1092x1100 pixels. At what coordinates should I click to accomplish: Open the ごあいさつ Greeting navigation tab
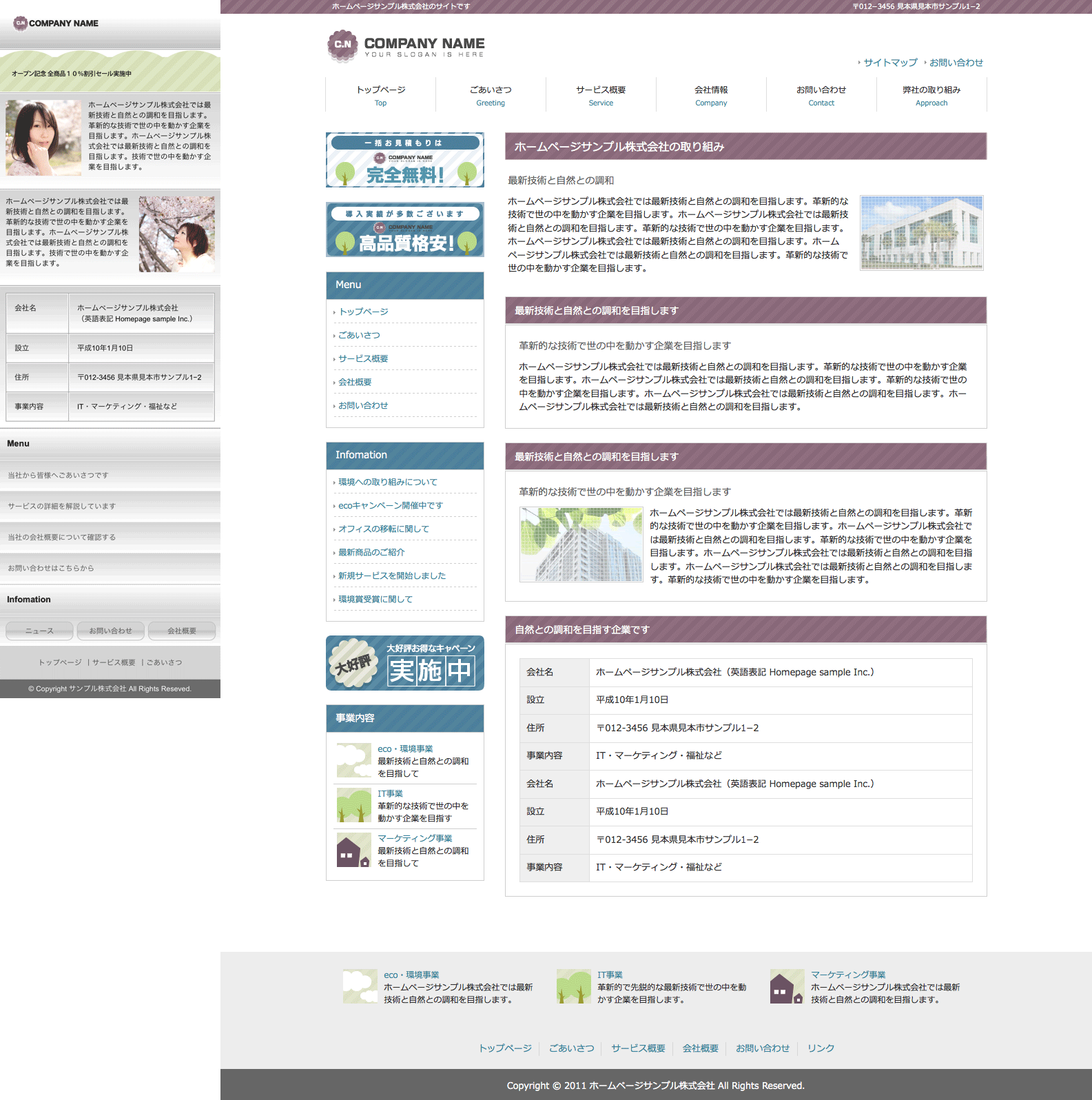(491, 95)
